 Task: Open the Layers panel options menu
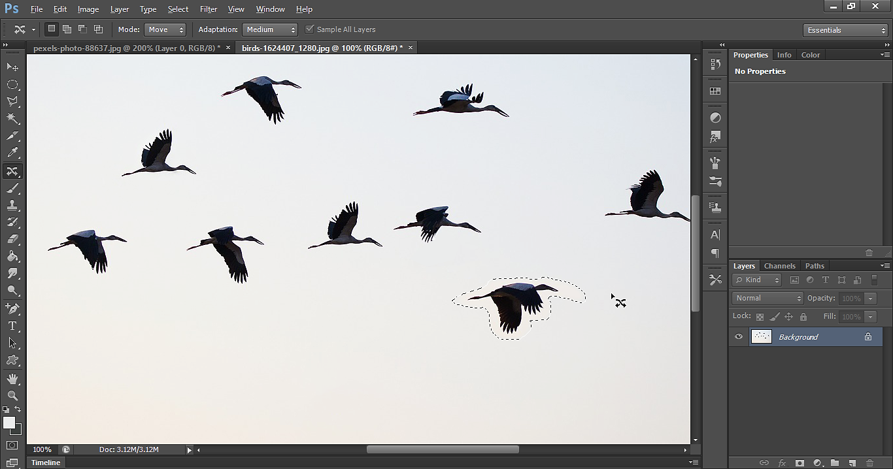coord(884,266)
